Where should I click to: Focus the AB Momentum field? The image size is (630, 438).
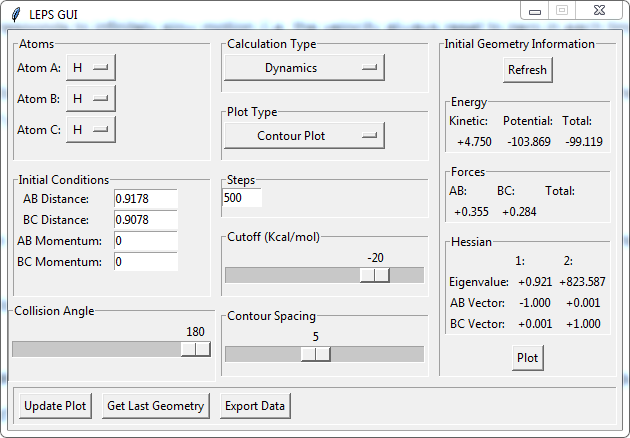[x=145, y=241]
